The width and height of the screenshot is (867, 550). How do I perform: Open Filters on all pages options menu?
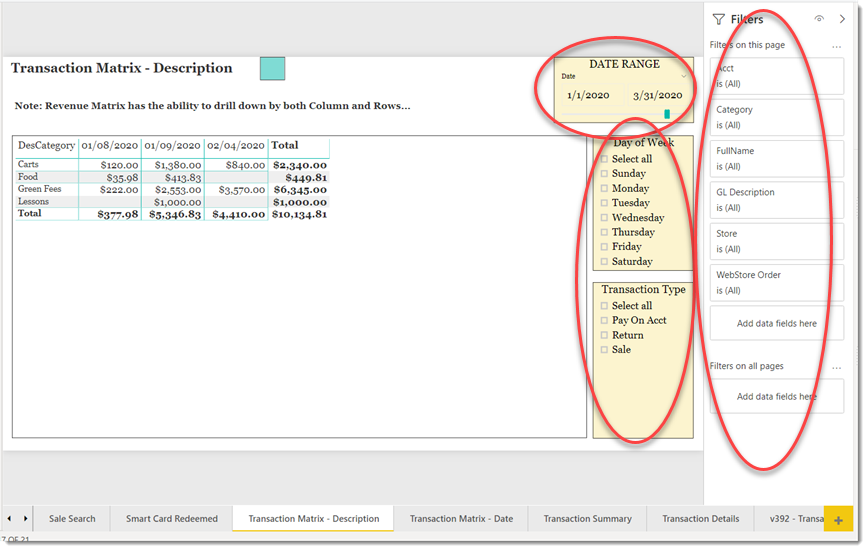pyautogui.click(x=837, y=367)
